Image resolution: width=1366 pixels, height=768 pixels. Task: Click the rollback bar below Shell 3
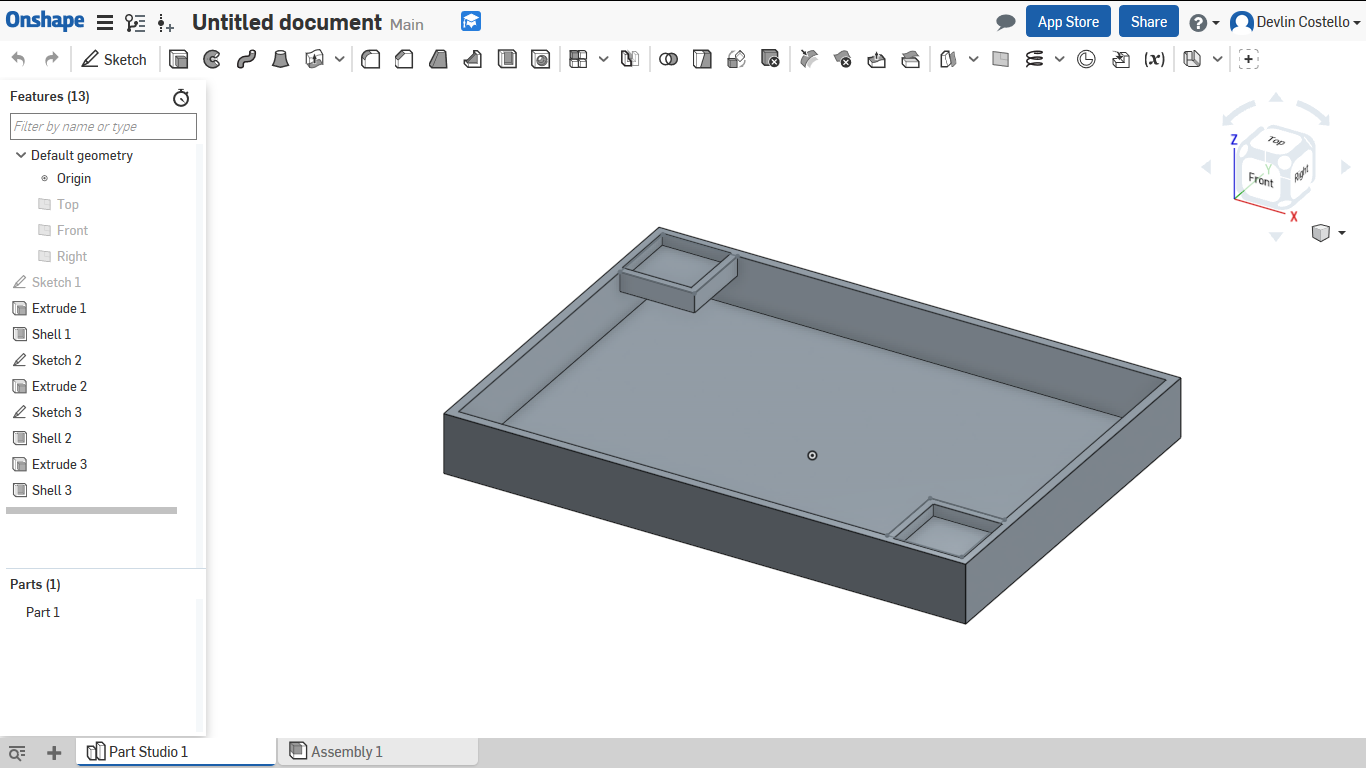[91, 510]
